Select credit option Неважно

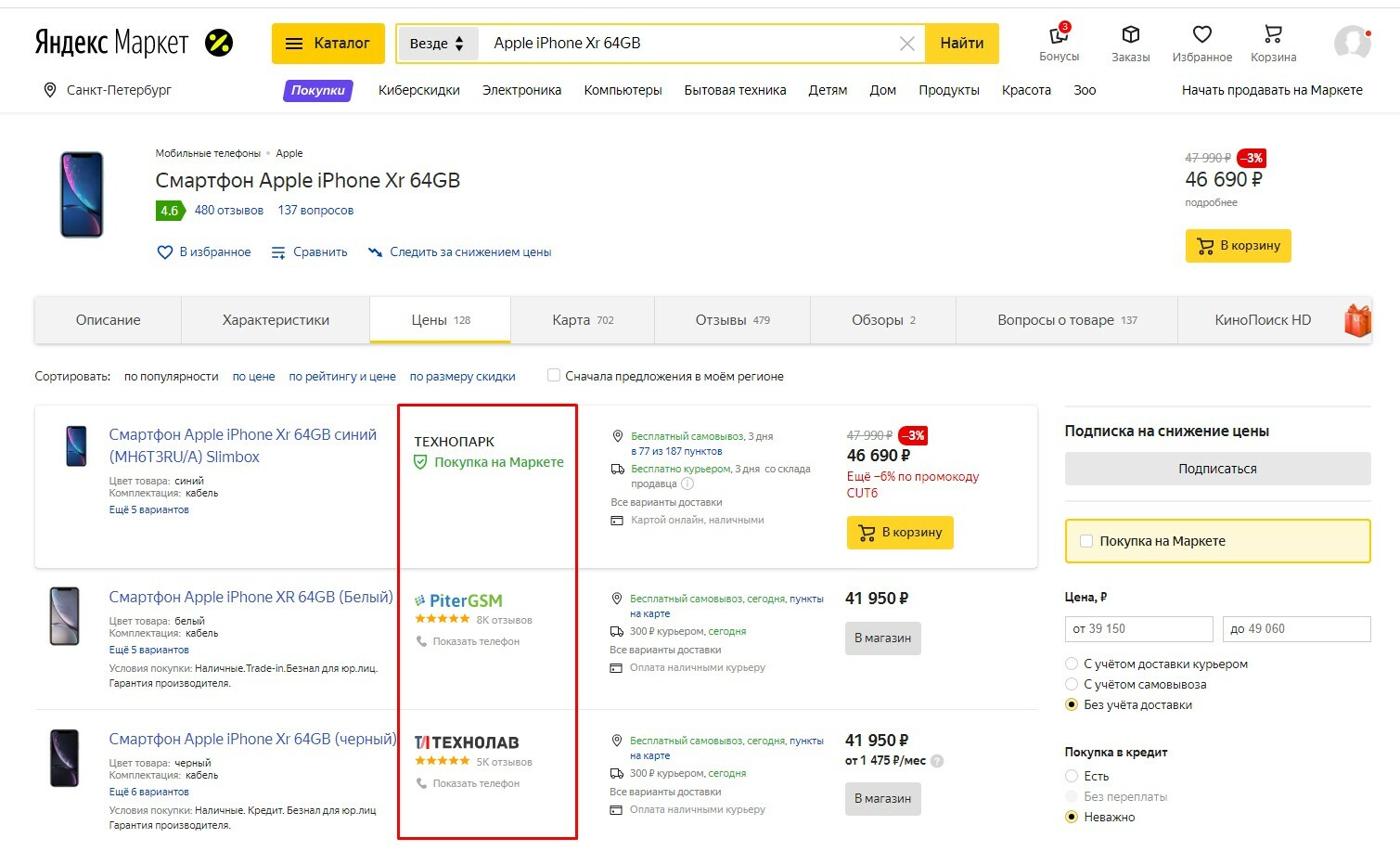pyautogui.click(x=1072, y=817)
